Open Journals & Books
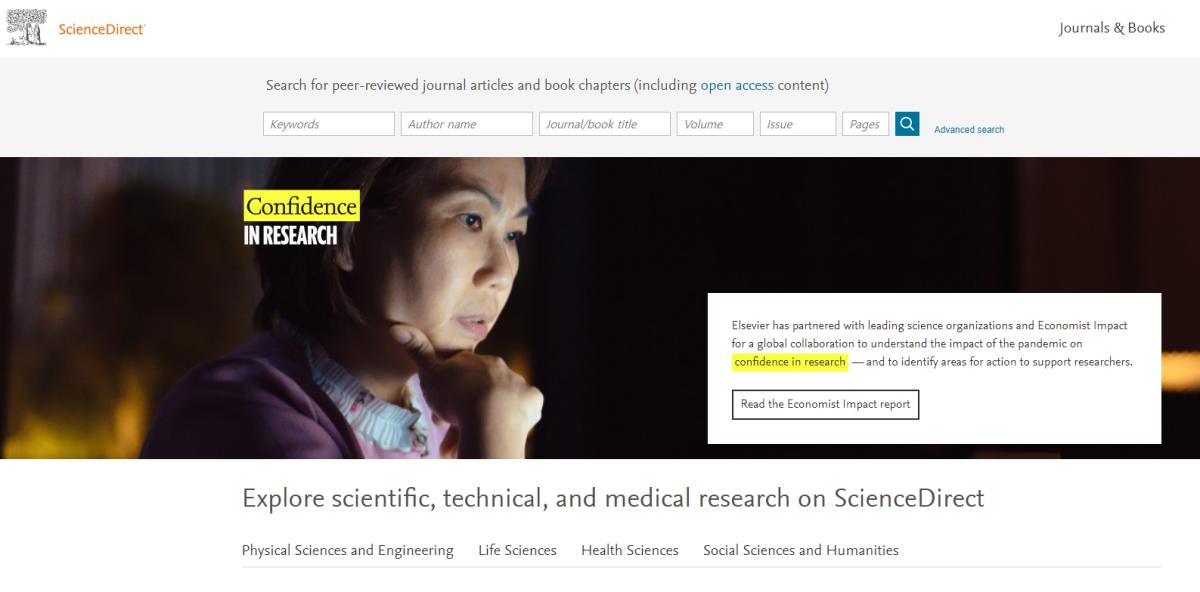This screenshot has width=1200, height=592. coord(1112,28)
